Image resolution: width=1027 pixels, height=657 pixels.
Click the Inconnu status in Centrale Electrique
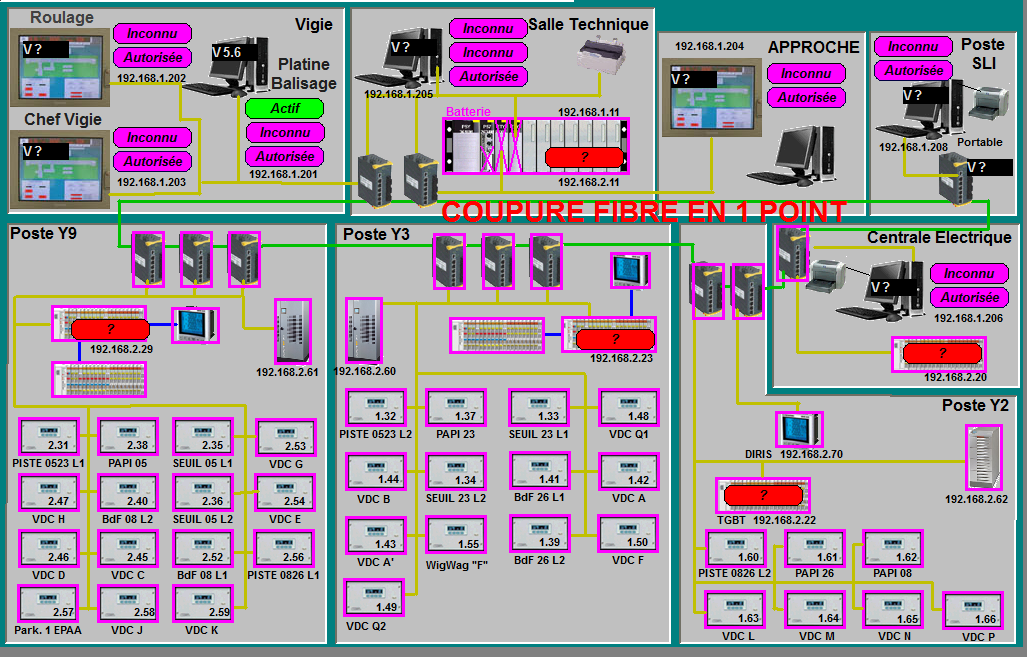(x=968, y=273)
